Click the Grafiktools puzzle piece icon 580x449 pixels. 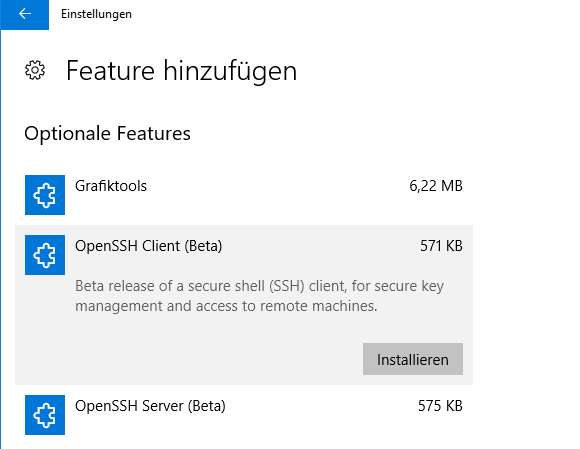coord(45,195)
